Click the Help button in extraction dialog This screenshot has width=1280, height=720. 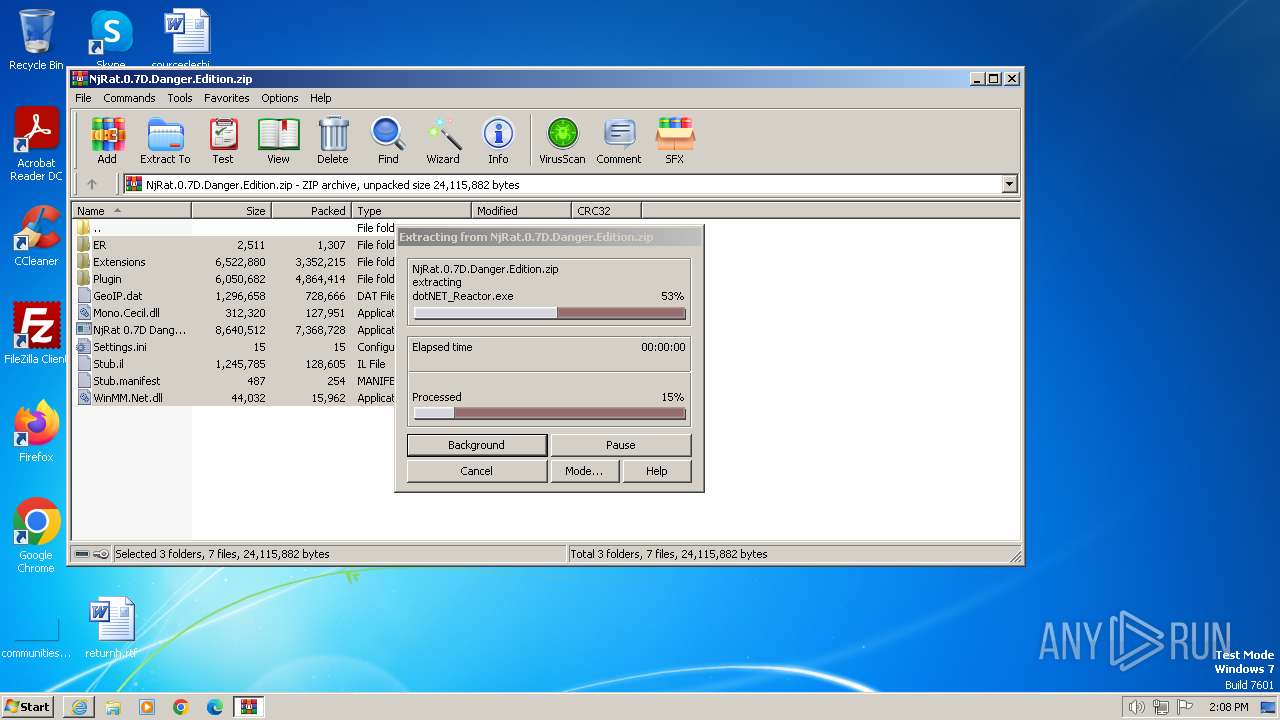point(657,471)
